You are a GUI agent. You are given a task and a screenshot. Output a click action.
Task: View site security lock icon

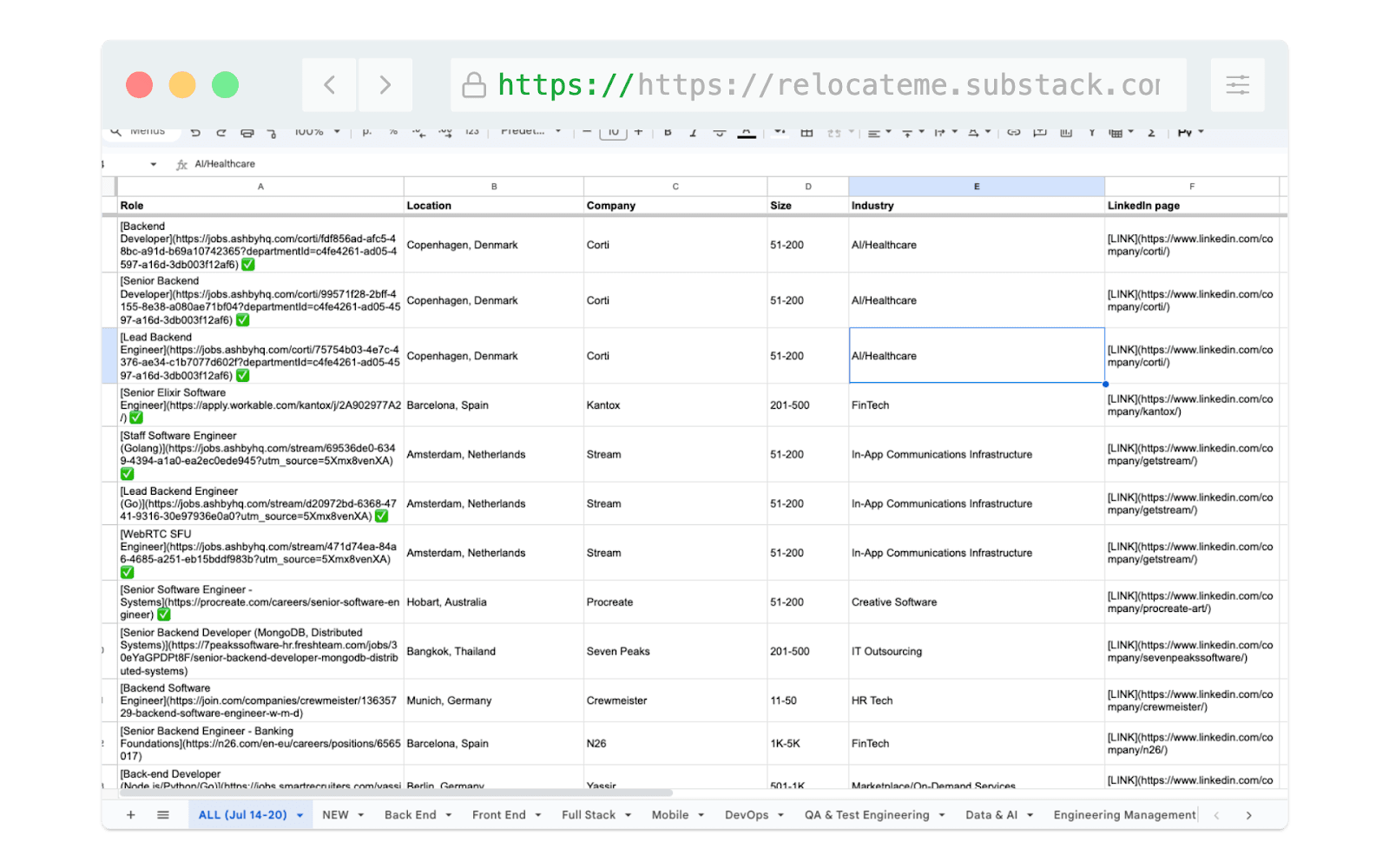pyautogui.click(x=474, y=85)
